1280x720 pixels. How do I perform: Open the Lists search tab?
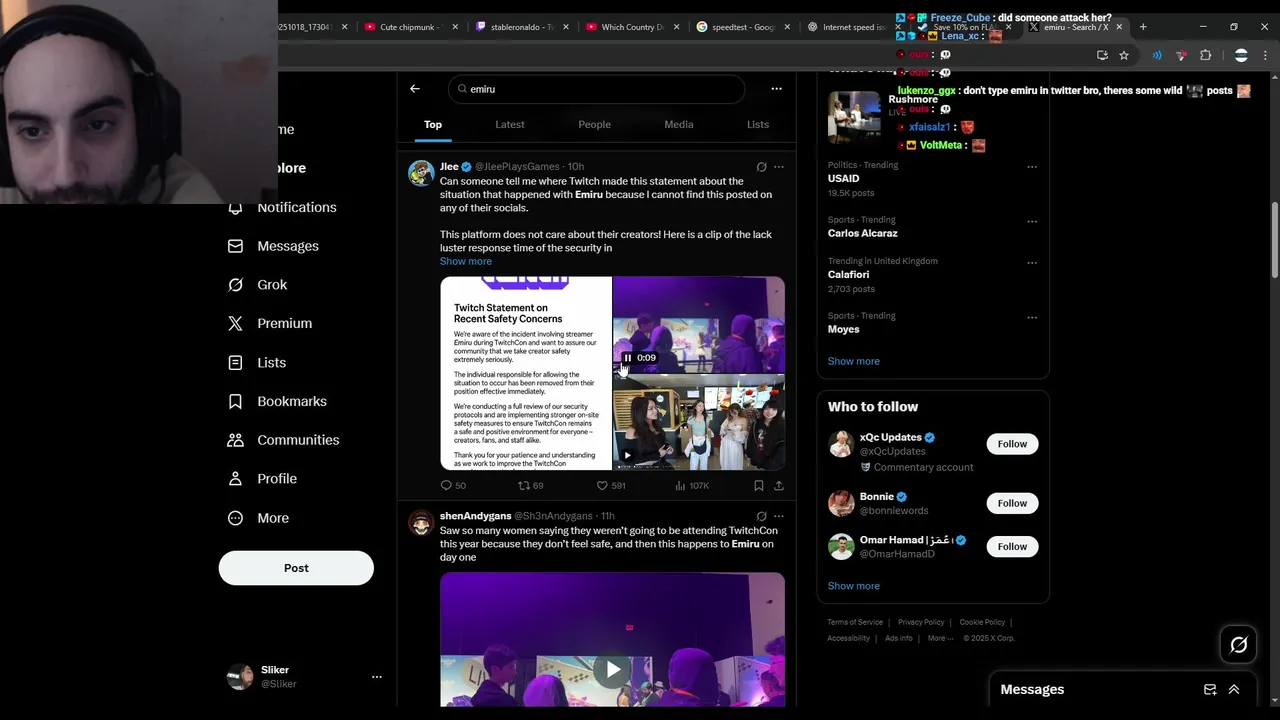click(758, 125)
